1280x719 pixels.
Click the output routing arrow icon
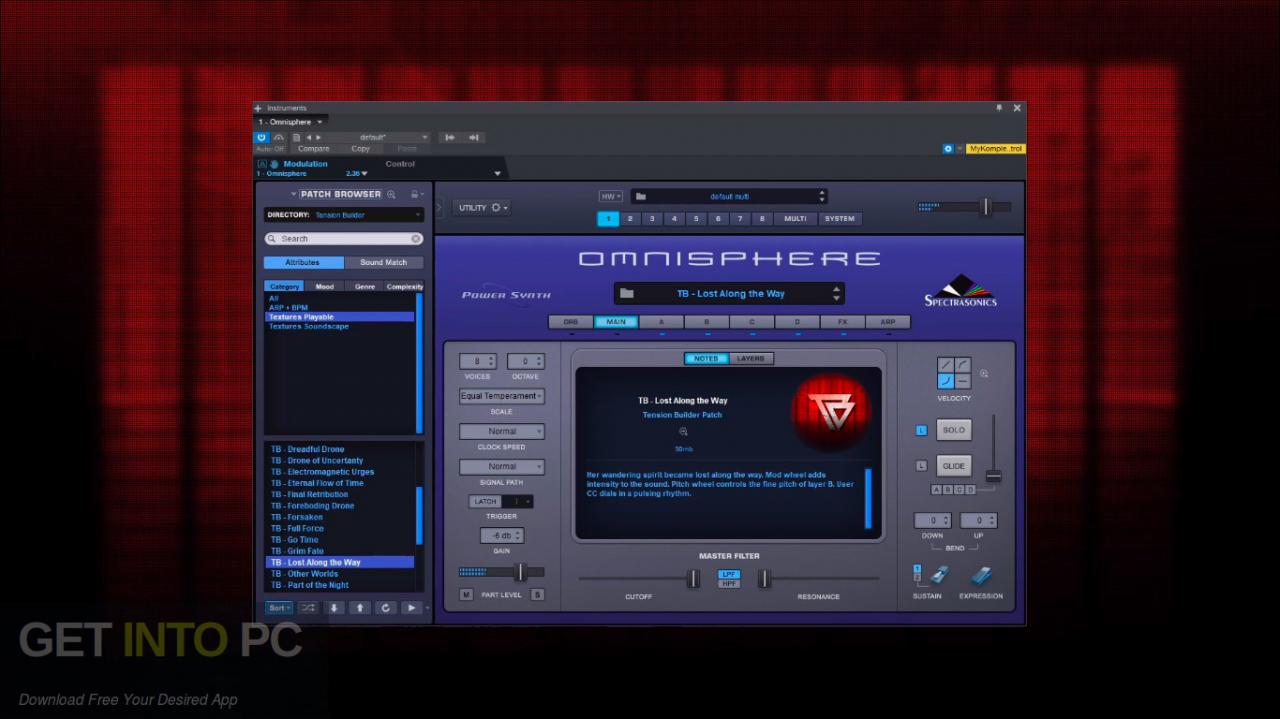click(474, 137)
